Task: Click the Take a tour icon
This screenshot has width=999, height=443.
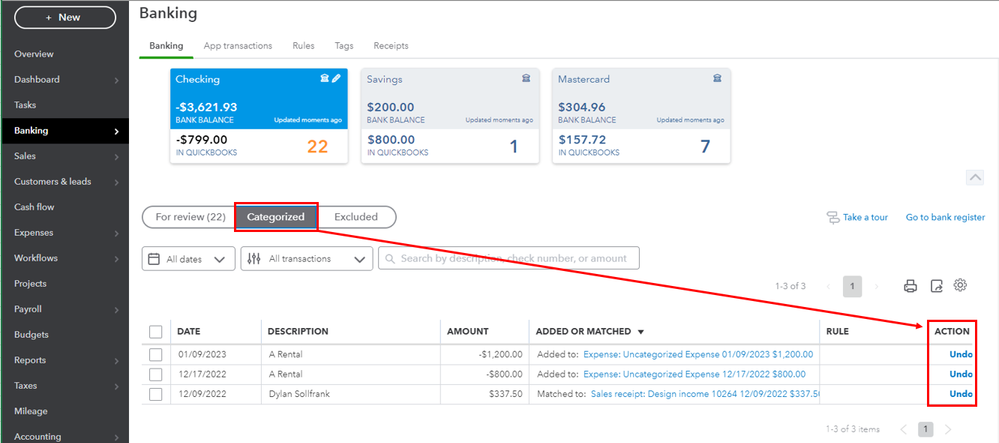Action: (x=832, y=217)
